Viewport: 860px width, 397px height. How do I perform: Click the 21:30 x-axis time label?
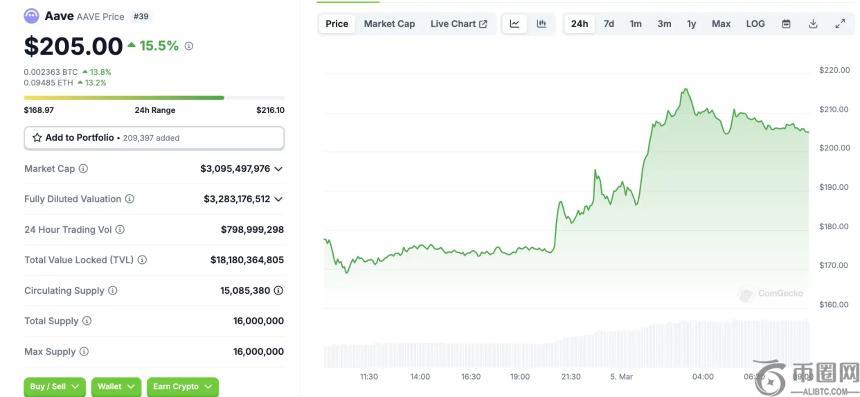pos(570,377)
